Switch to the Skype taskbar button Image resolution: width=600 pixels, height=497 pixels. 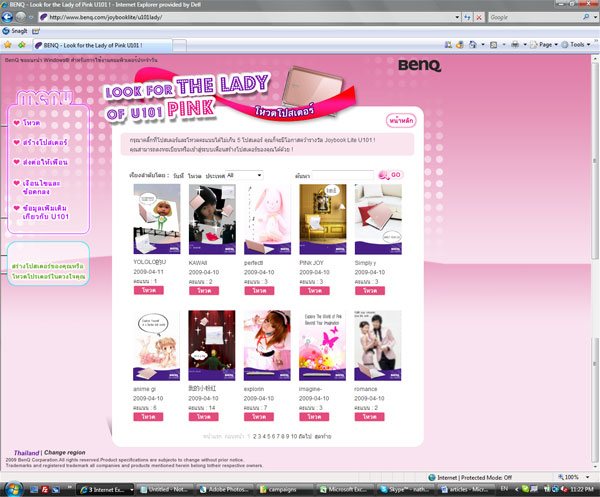point(405,489)
